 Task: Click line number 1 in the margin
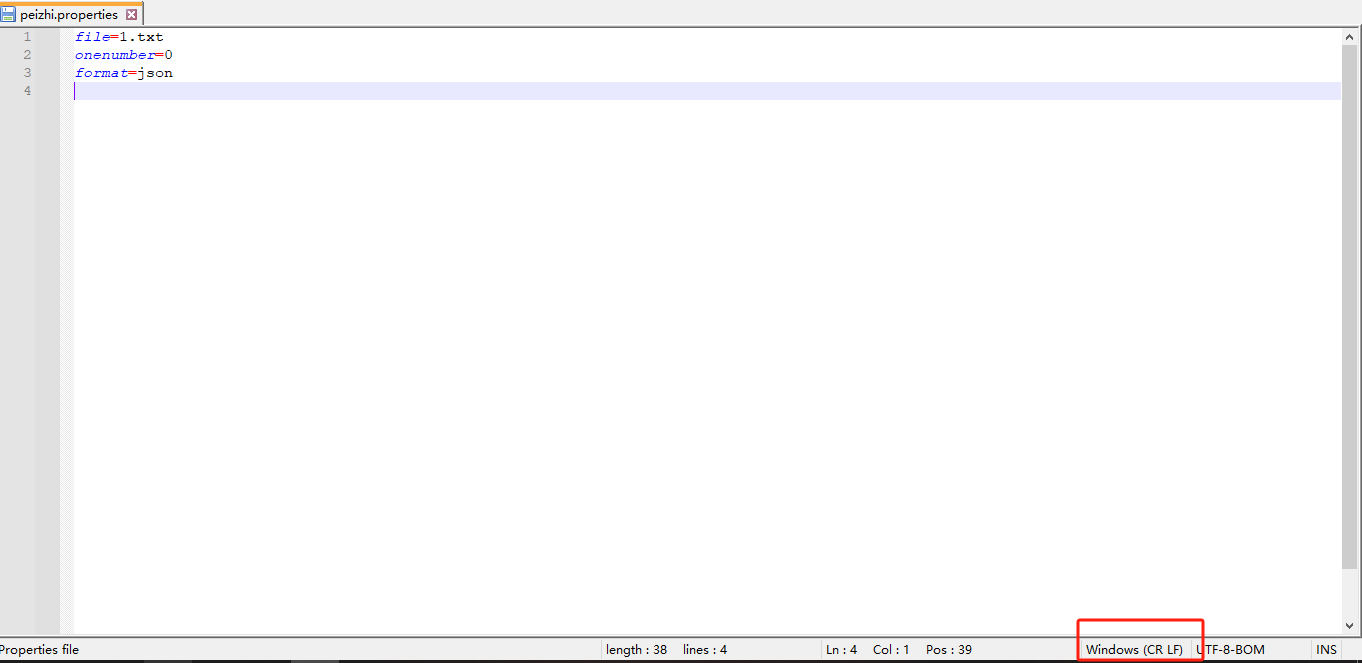tap(27, 37)
